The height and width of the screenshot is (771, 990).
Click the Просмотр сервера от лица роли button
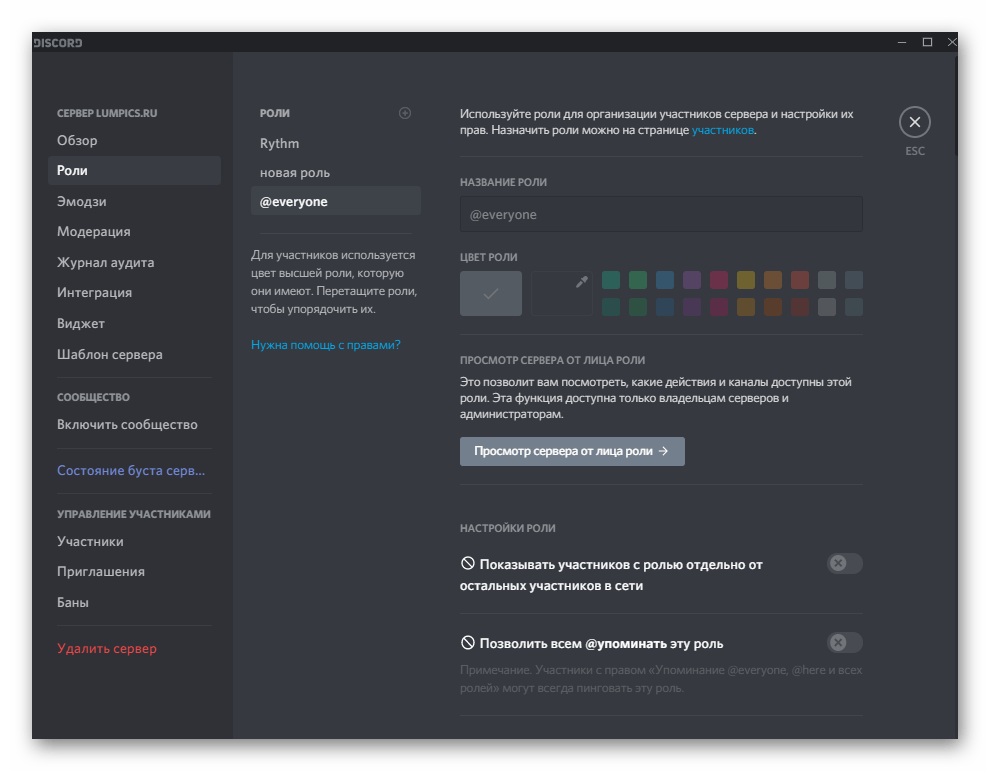click(571, 451)
